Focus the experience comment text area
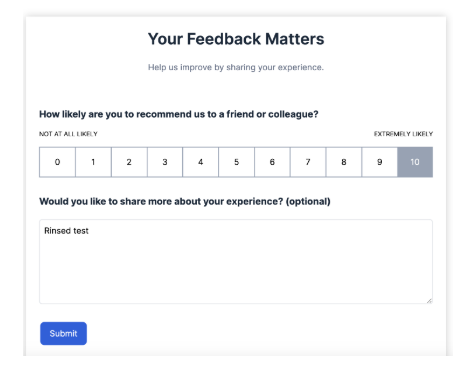 236,261
